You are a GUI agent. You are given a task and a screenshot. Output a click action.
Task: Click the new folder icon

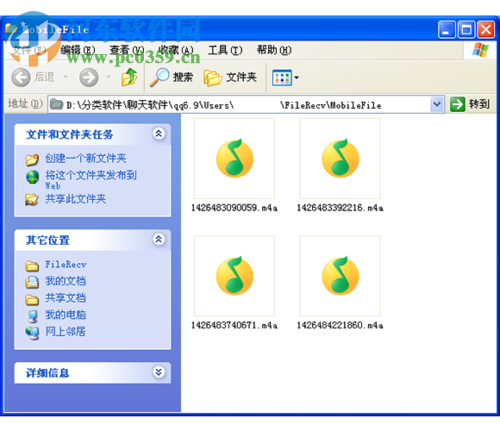32,160
